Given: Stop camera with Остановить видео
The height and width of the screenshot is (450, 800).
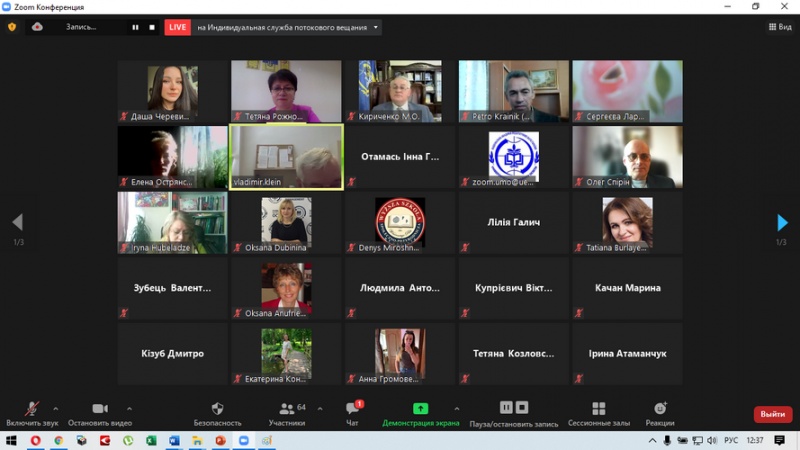Looking at the screenshot, I should [x=100, y=409].
